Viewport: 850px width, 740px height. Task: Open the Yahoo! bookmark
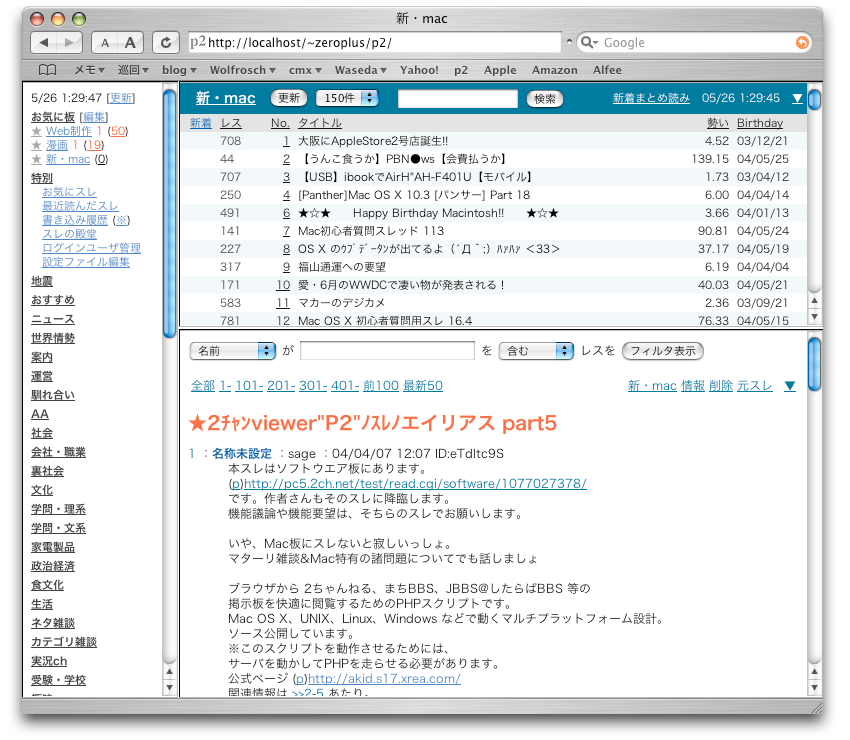(419, 70)
